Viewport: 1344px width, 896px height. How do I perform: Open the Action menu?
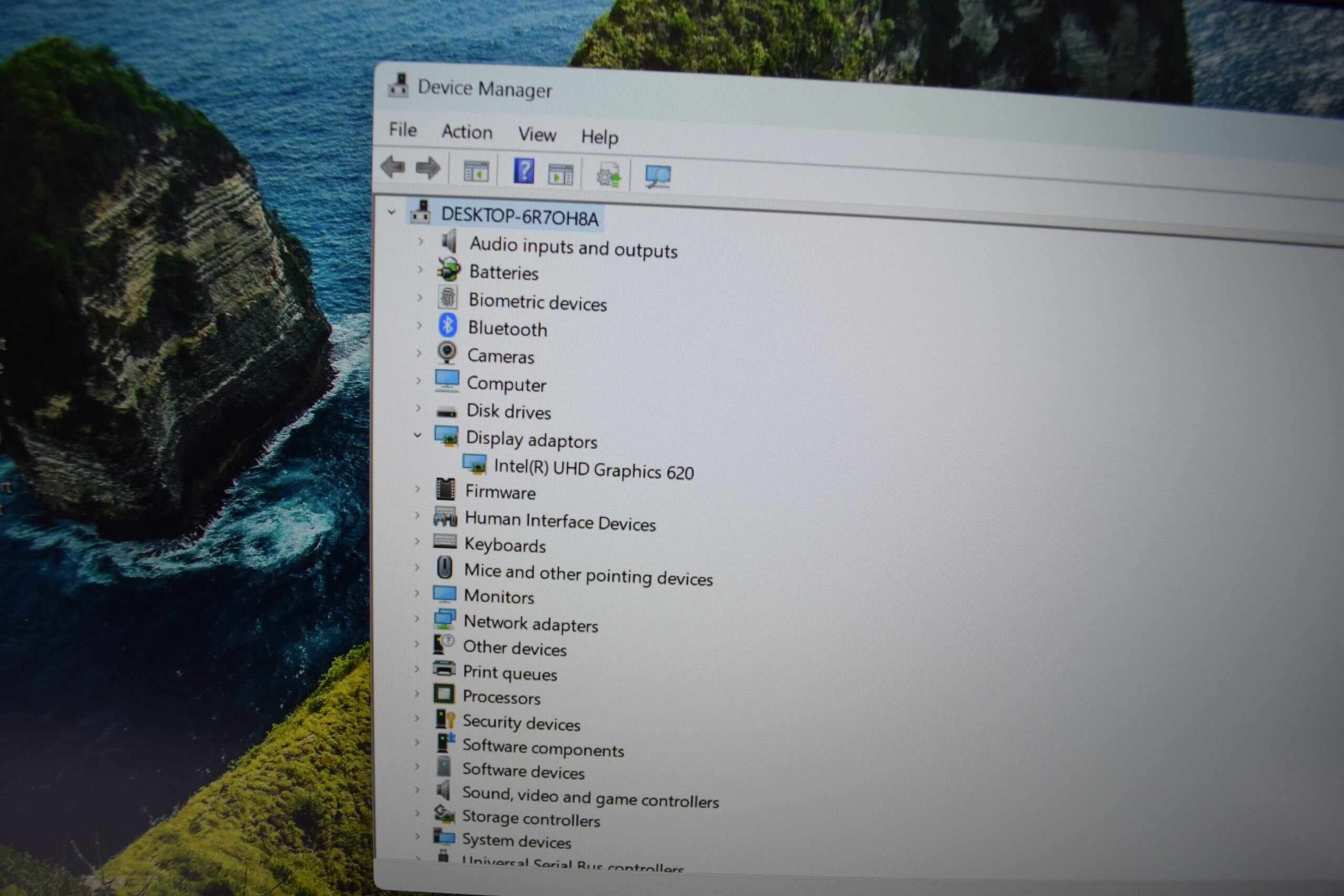click(467, 132)
